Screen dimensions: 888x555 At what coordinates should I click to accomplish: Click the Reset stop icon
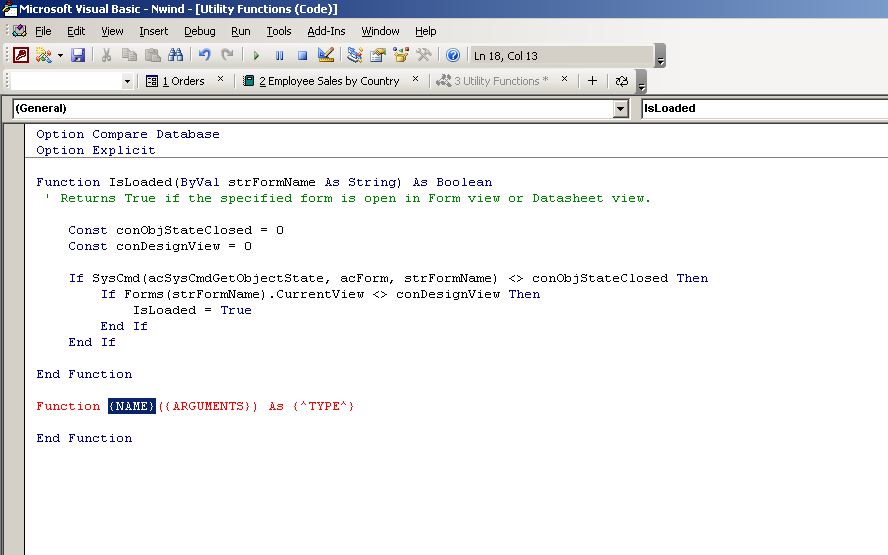tap(302, 56)
